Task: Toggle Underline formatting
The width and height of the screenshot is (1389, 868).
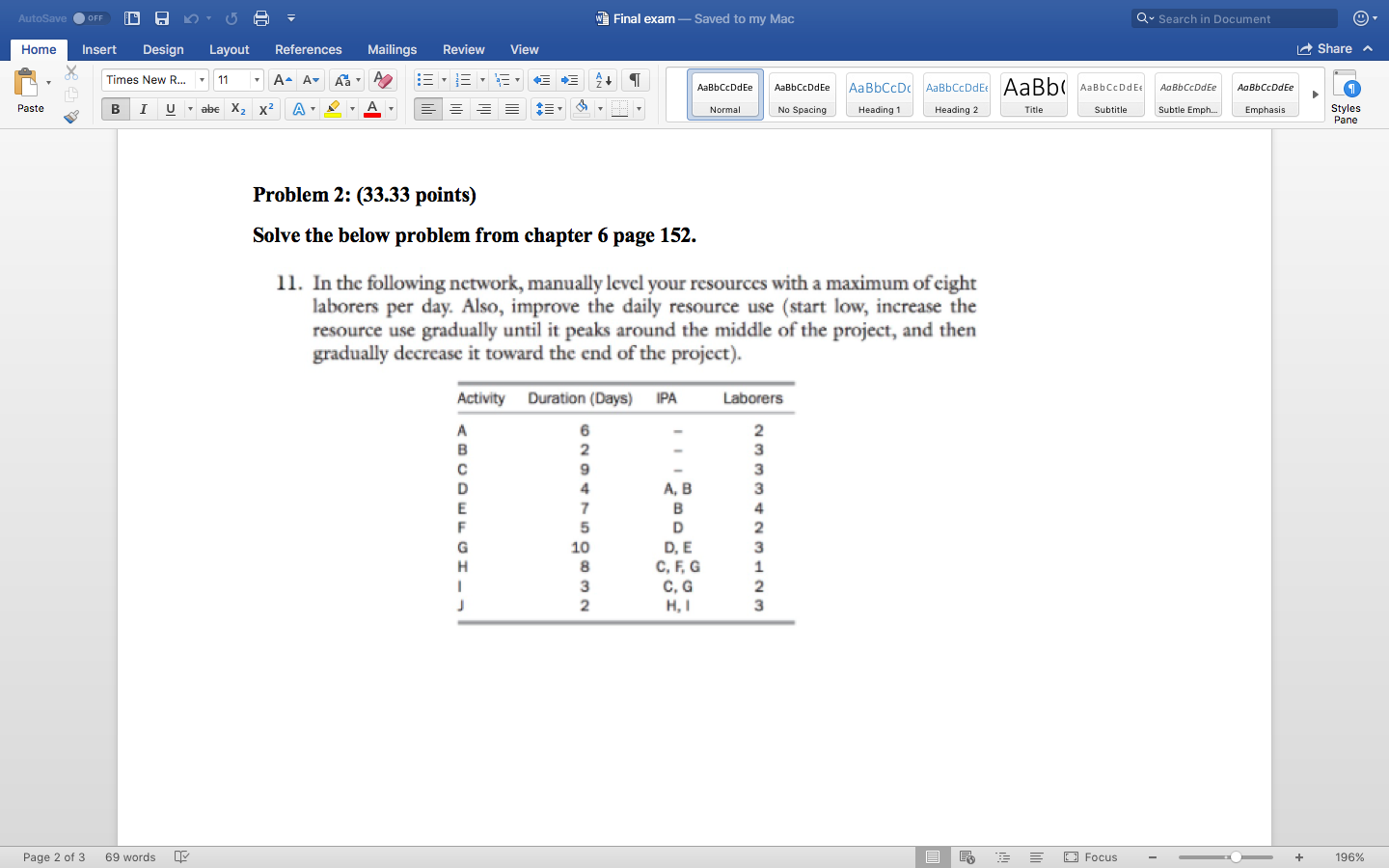Action: [171, 109]
